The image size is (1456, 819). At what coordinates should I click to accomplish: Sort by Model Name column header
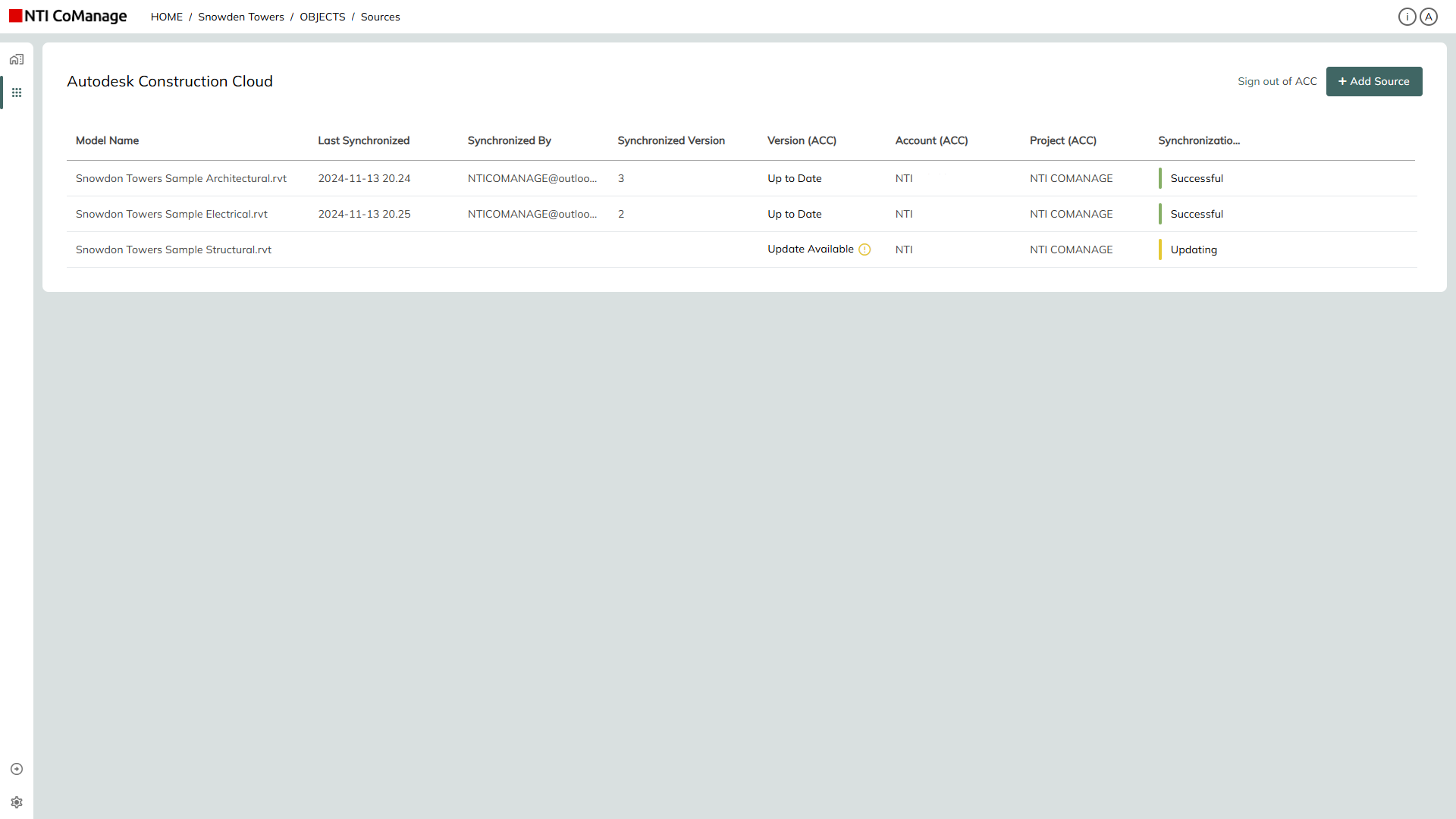(x=107, y=140)
